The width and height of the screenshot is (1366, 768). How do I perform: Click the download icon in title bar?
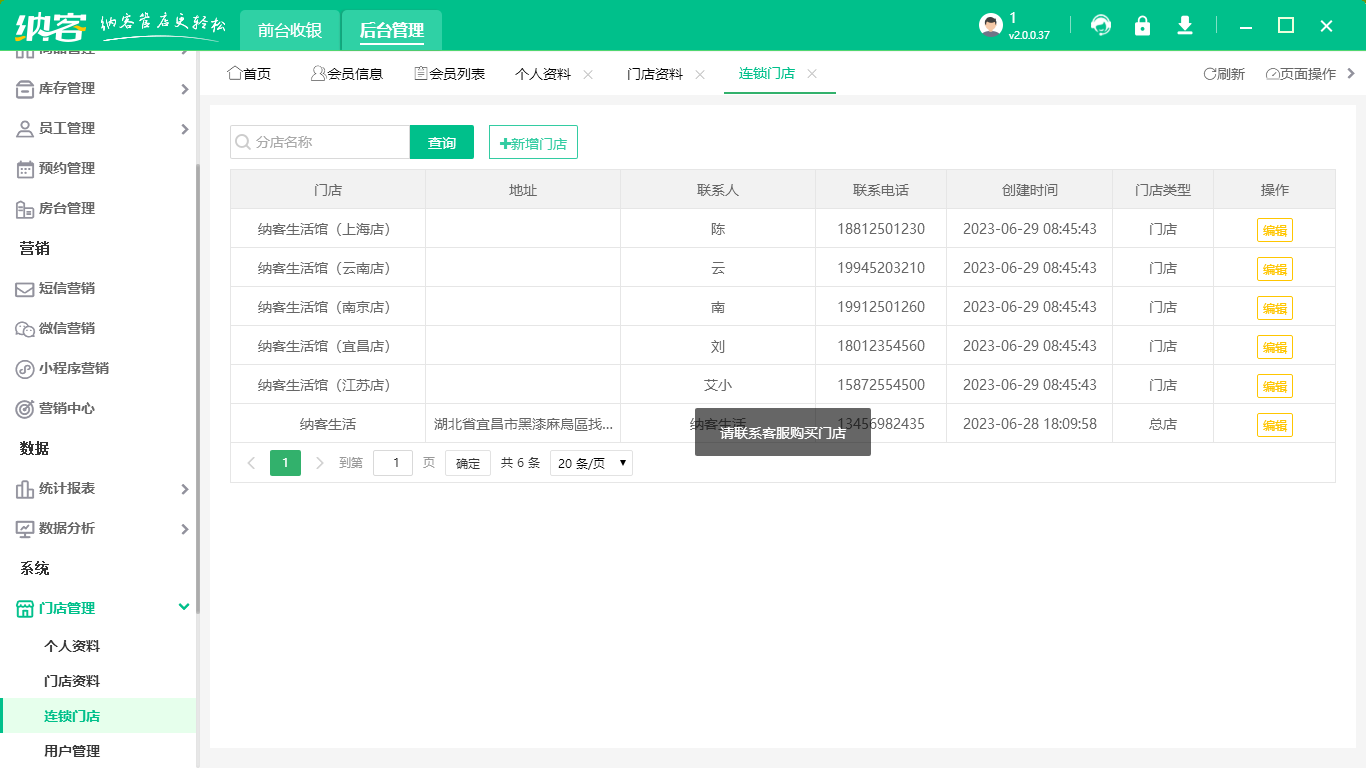coord(1185,26)
